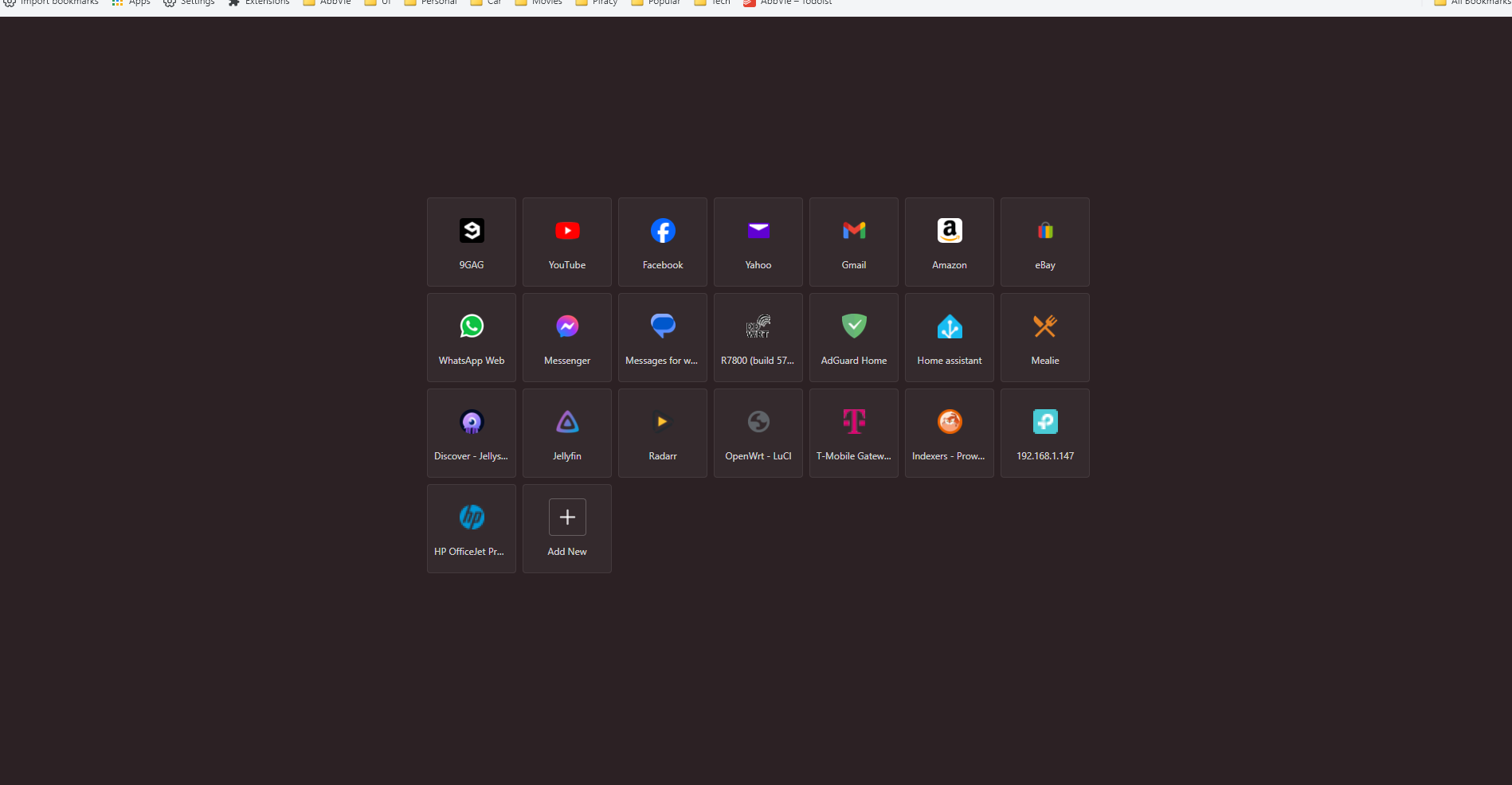This screenshot has height=785, width=1512.
Task: Go to the Facebook shortcut
Action: point(663,242)
